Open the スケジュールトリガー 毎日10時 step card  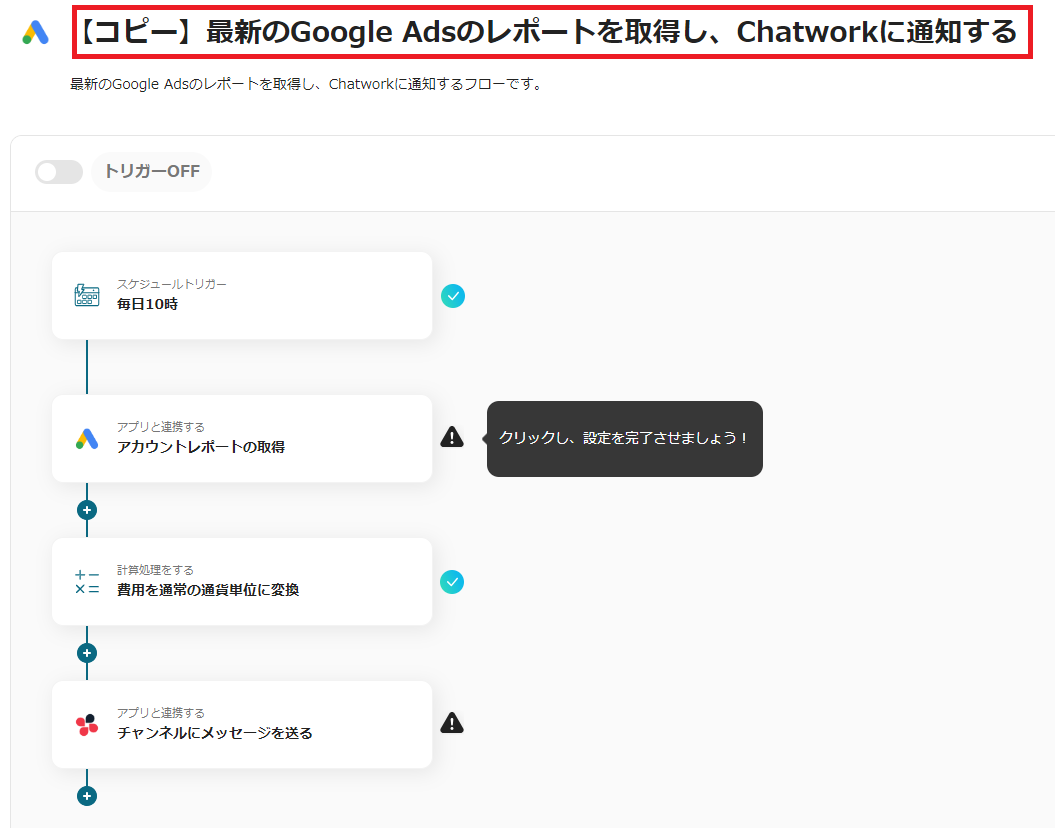pos(242,295)
